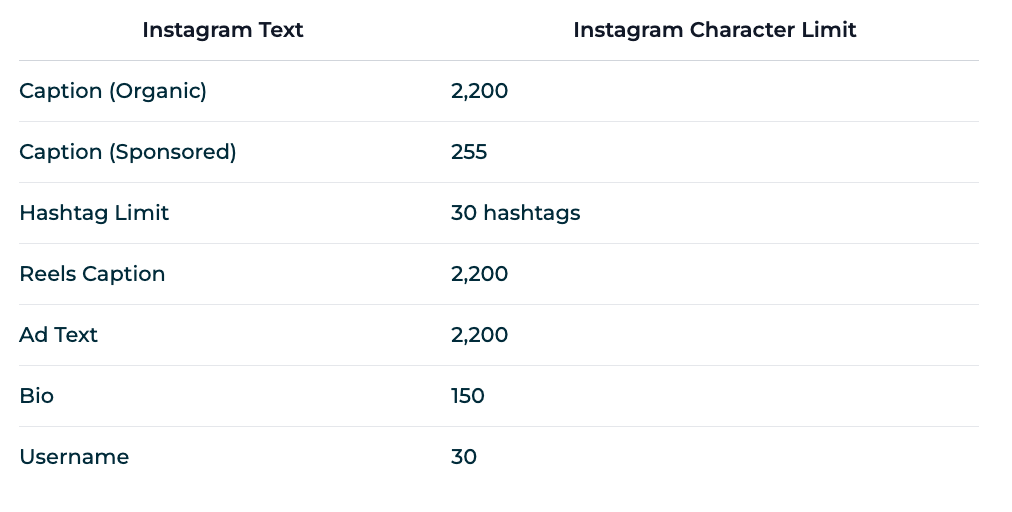Click the 2,200 value in Reels Caption row
Viewport: 1012px width, 512px height.
[480, 274]
